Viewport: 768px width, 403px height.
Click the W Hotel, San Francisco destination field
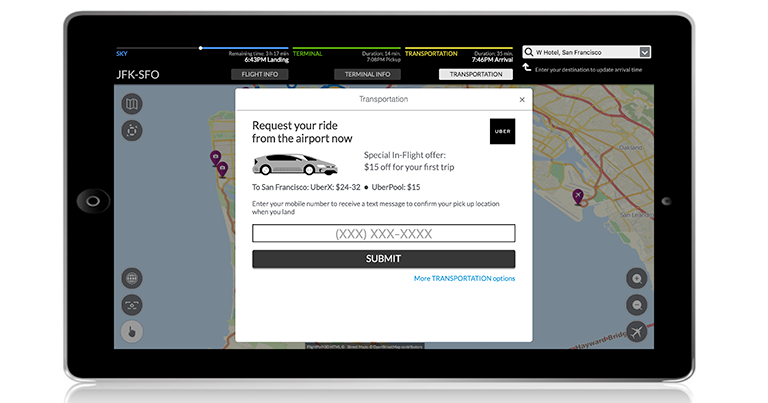click(586, 52)
